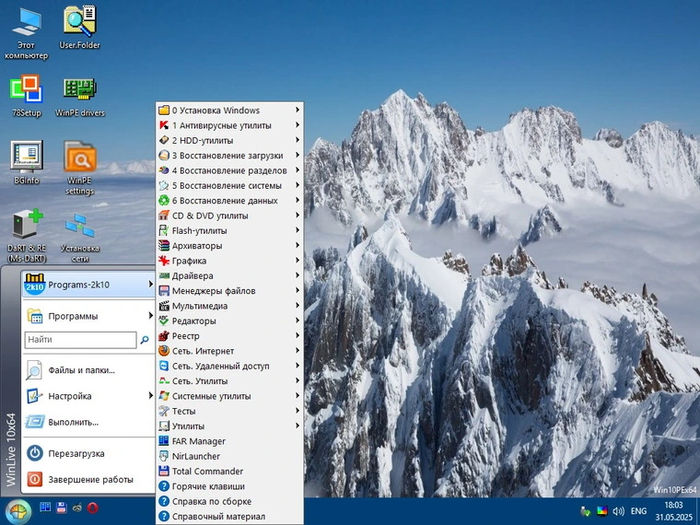The height and width of the screenshot is (525, 700).
Task: Click the volume speaker tray icon
Action: pos(617,511)
